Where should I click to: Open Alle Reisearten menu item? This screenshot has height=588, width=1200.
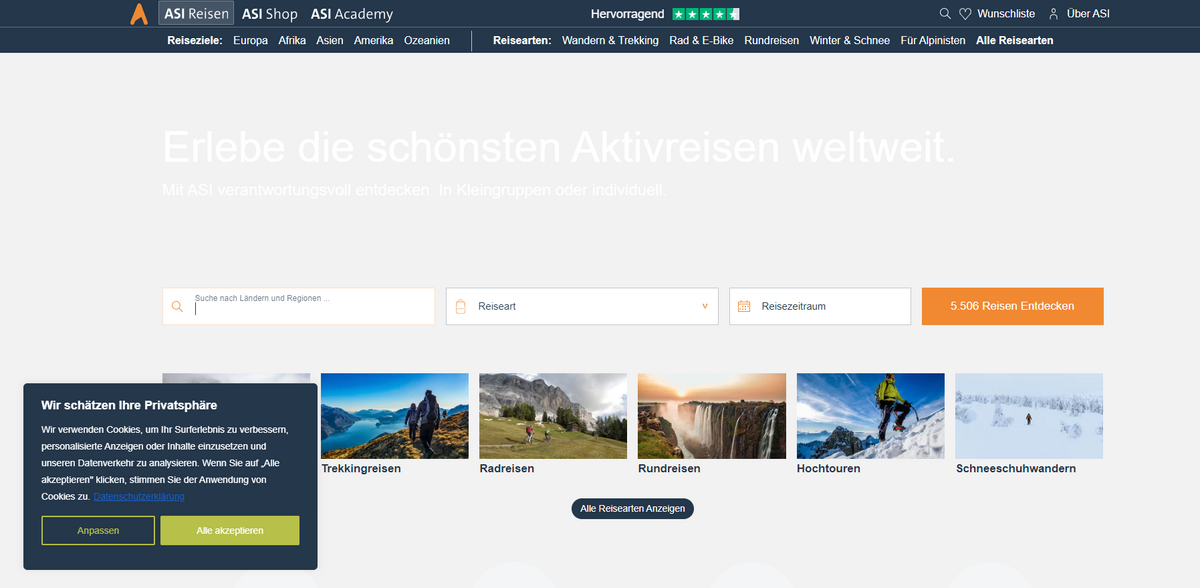[1014, 41]
